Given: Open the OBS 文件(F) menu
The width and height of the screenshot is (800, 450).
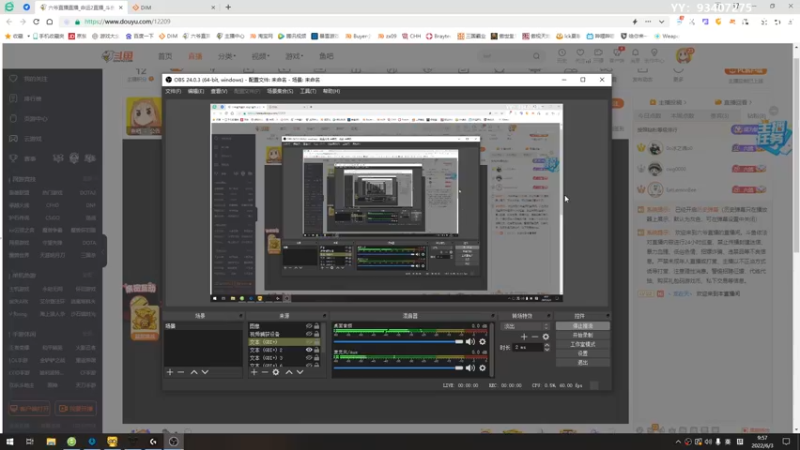Looking at the screenshot, I should 173,91.
